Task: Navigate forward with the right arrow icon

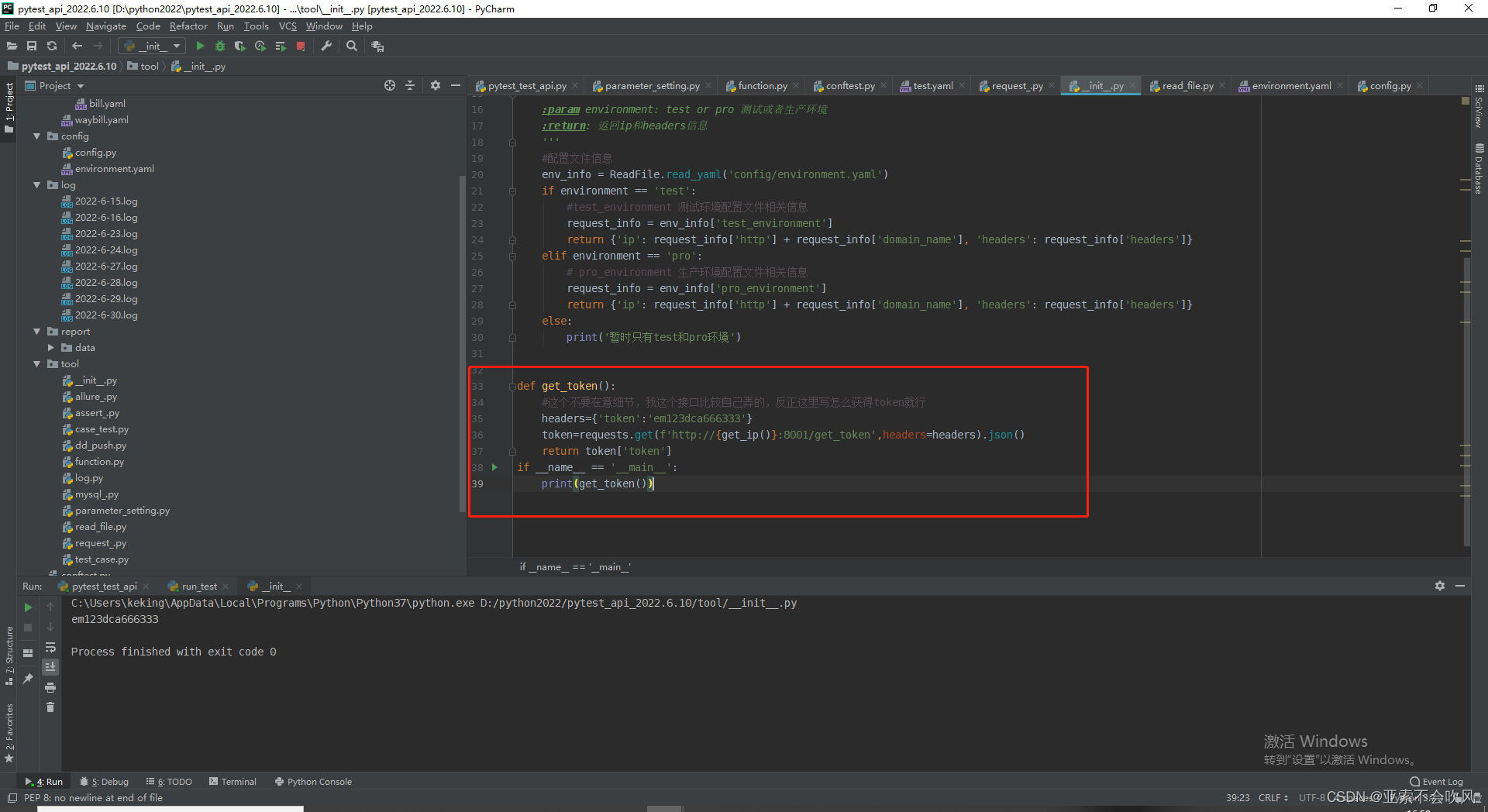Action: (98, 46)
